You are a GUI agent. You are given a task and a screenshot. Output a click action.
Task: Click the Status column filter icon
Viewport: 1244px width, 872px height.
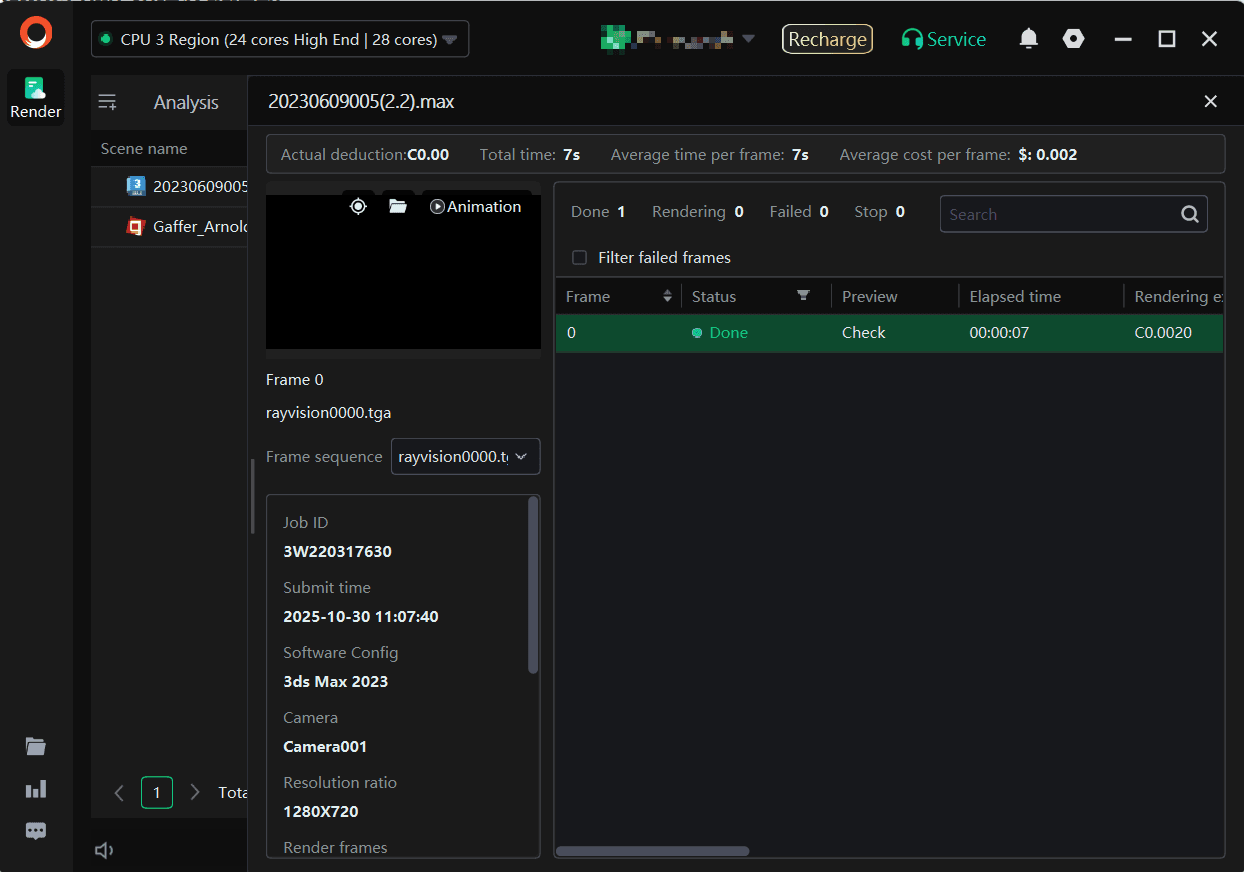[802, 296]
